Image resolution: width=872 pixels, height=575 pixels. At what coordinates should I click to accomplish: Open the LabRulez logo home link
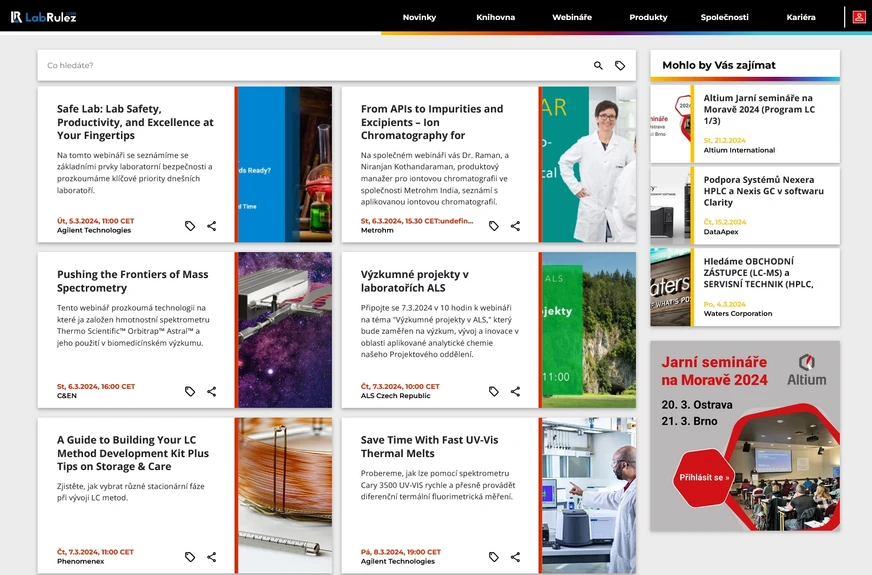point(43,17)
